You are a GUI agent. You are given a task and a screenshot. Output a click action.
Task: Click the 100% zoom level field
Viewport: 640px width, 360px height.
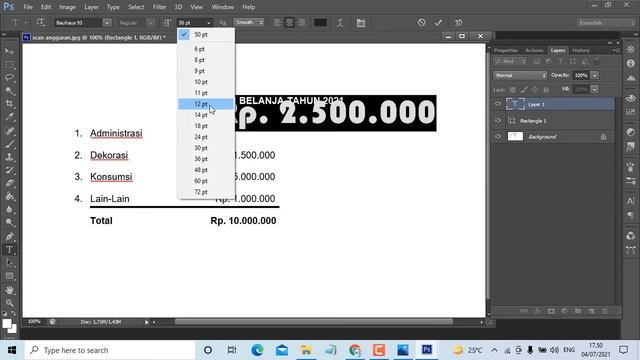[34, 322]
